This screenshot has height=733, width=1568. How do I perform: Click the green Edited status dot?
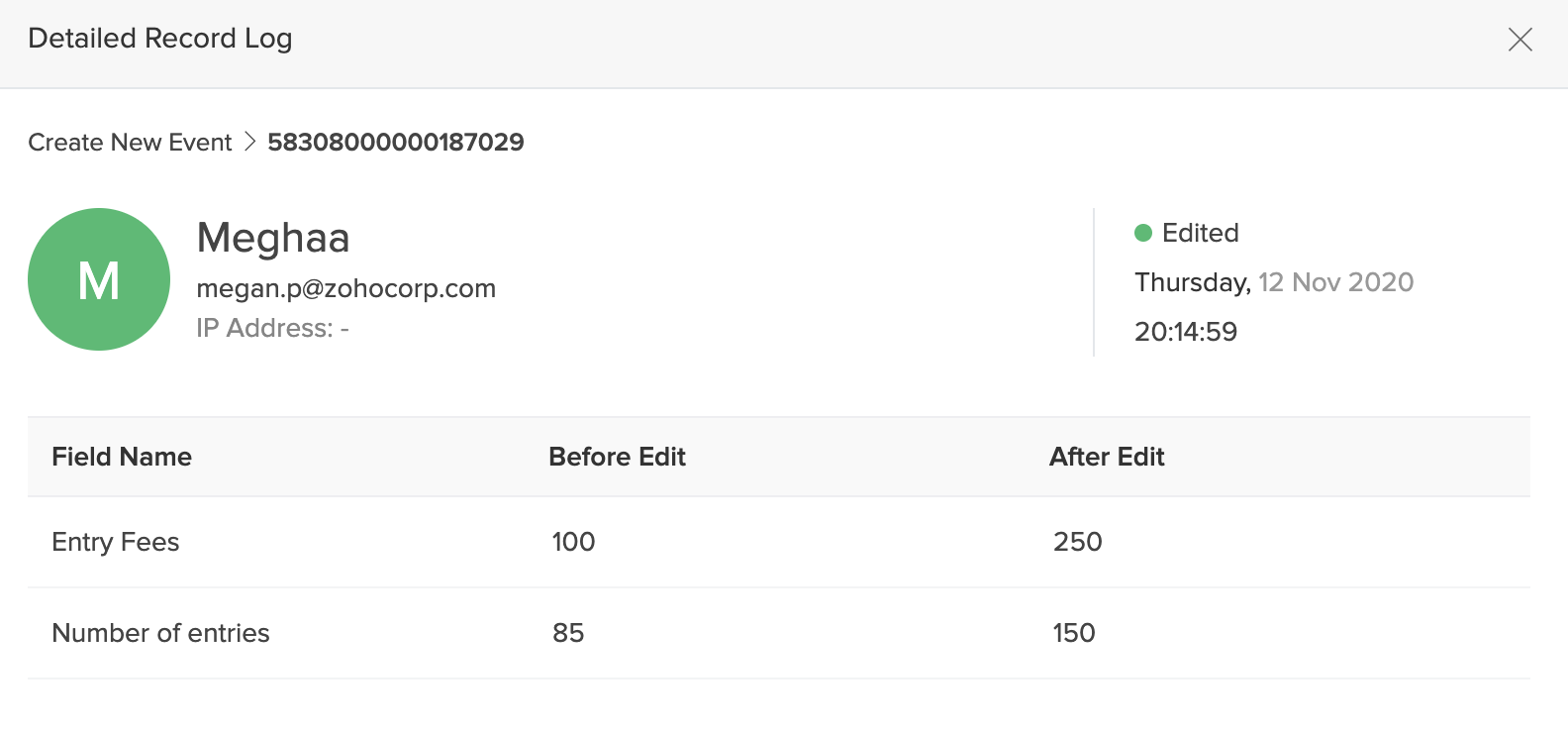[1143, 233]
